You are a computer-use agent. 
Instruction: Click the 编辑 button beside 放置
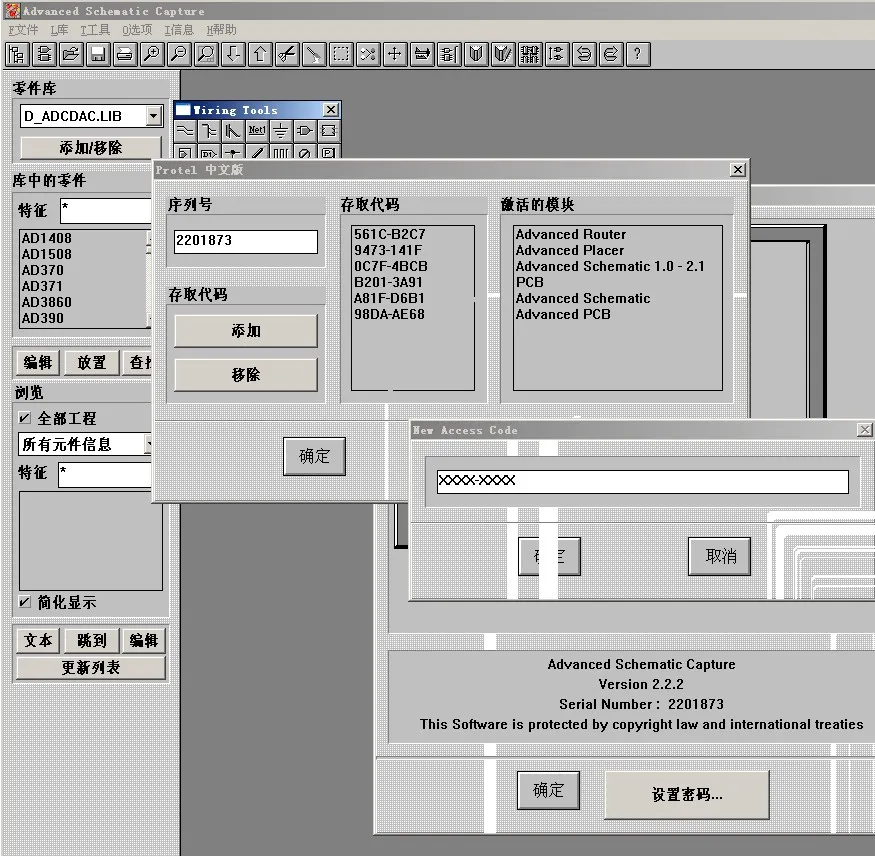pos(38,363)
